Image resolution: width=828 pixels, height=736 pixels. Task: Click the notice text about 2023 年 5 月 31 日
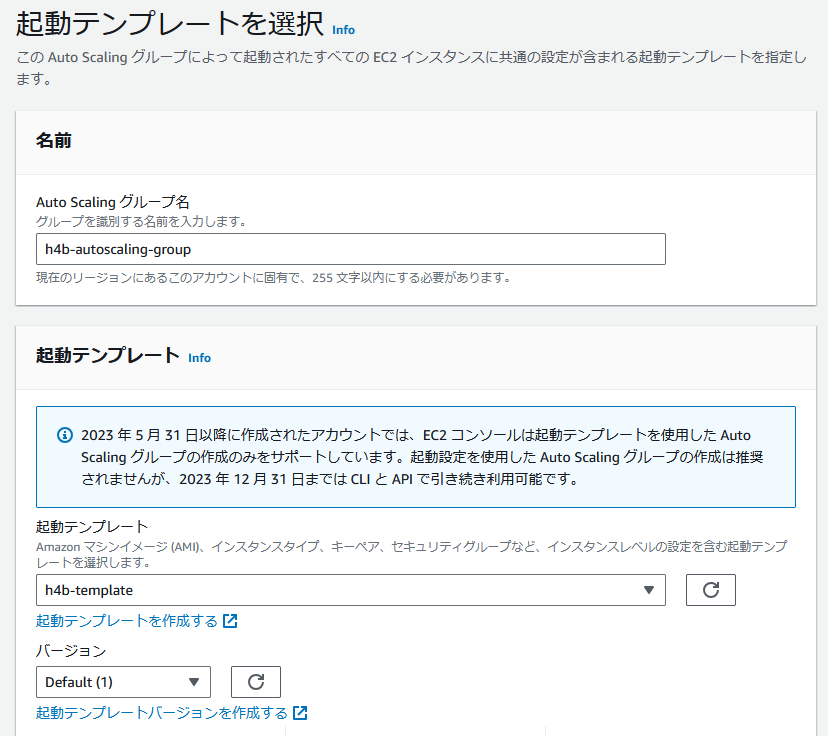422,457
